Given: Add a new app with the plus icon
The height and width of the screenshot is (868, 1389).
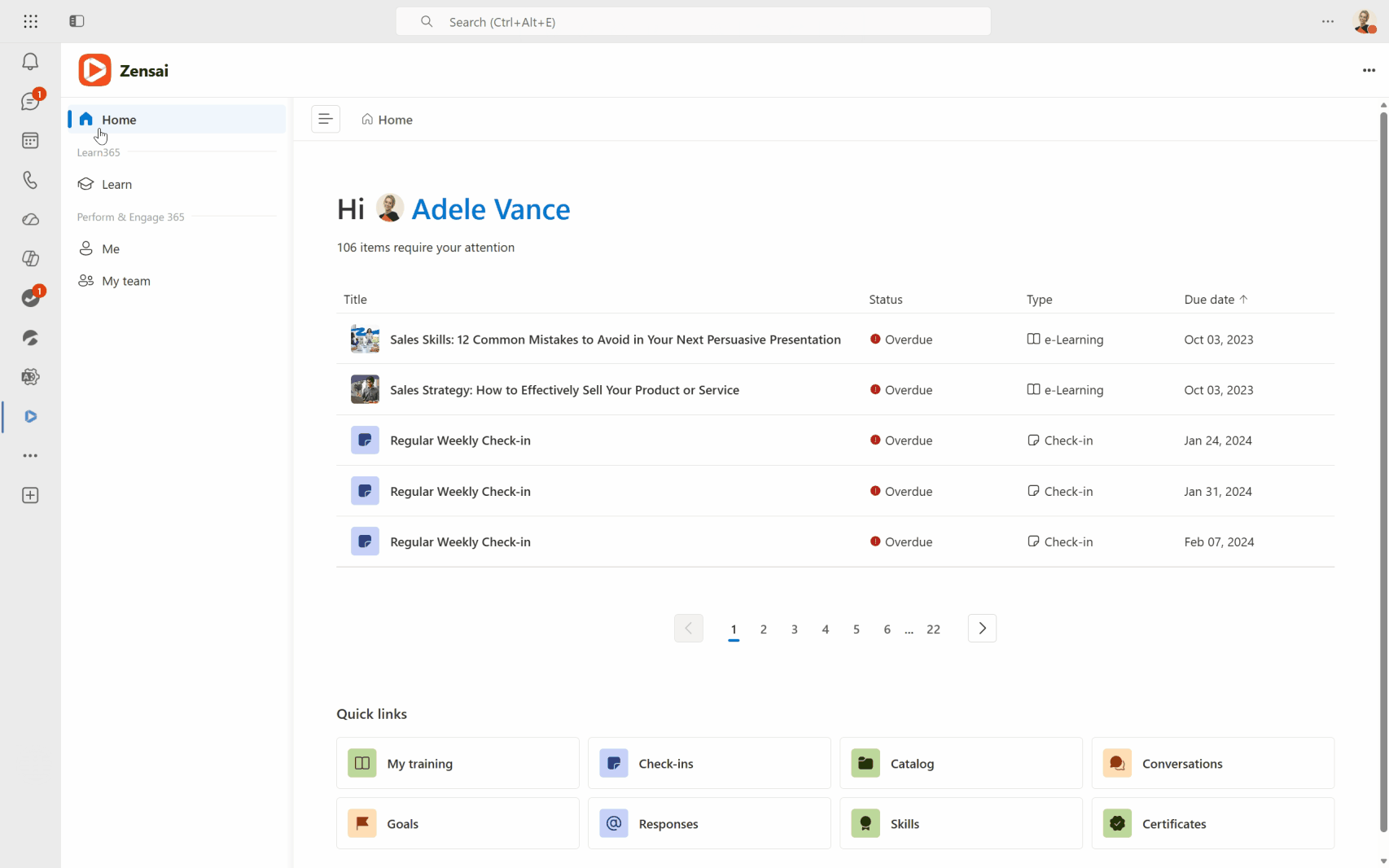Looking at the screenshot, I should click(30, 495).
